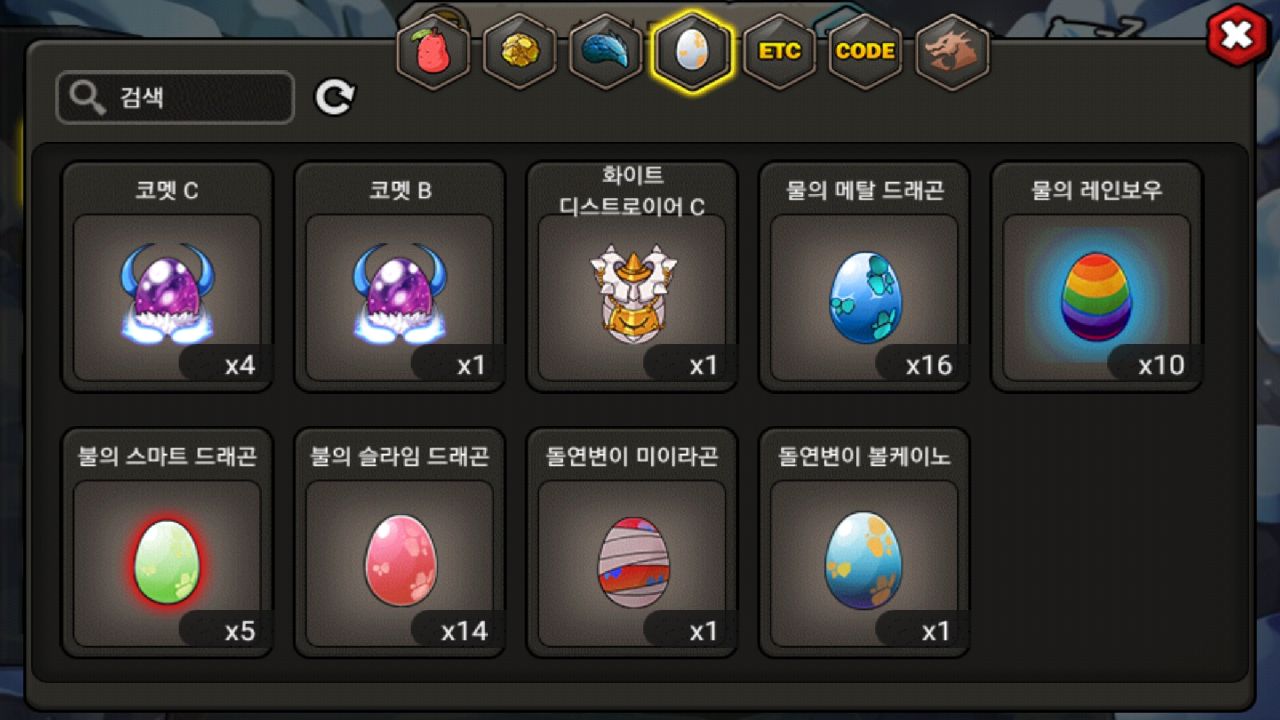Select the 코멧 B egg item

(399, 277)
